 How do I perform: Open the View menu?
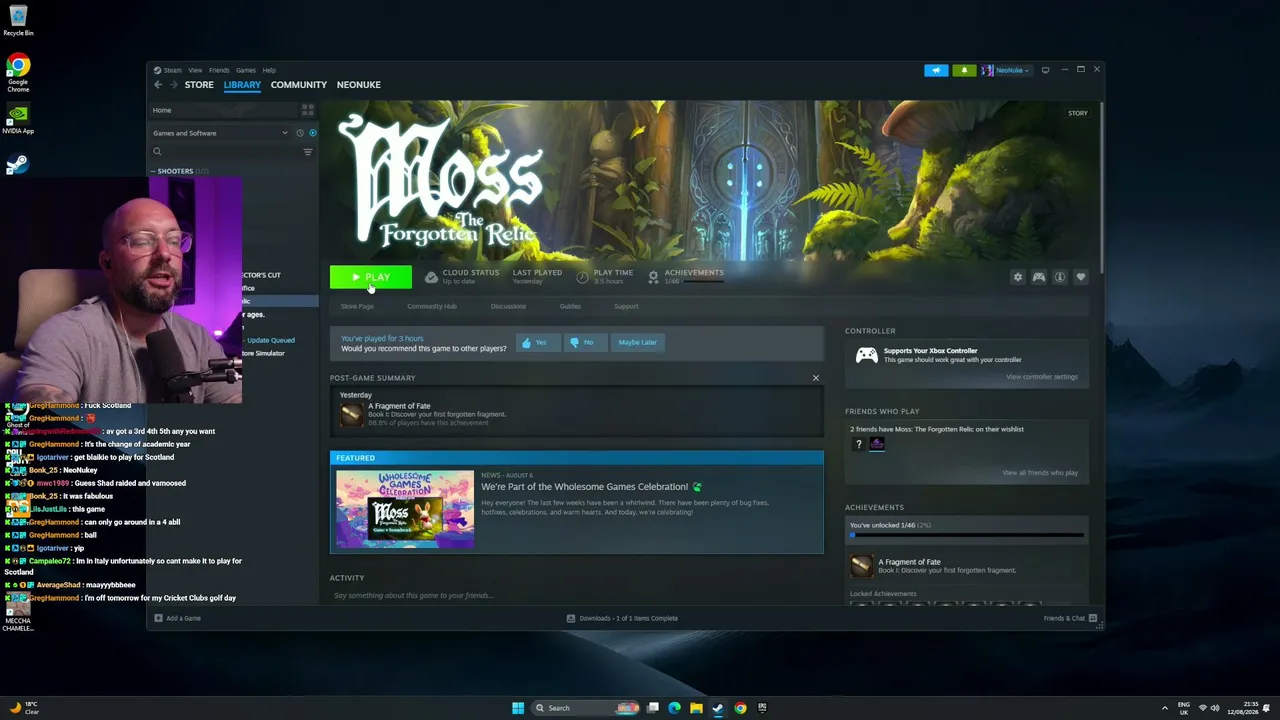pos(195,70)
